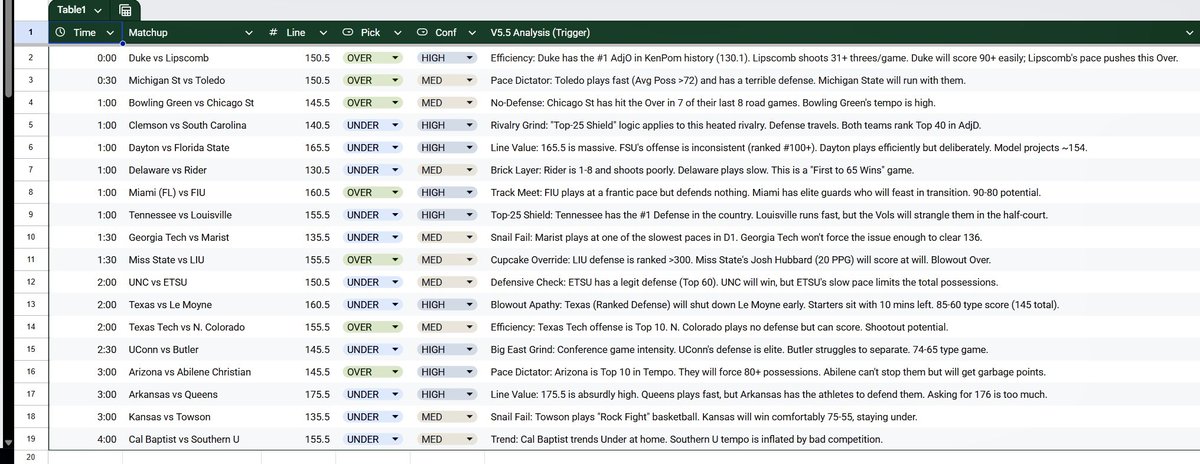Open the Conf chip for Tennessee vs Louisville

(446, 215)
